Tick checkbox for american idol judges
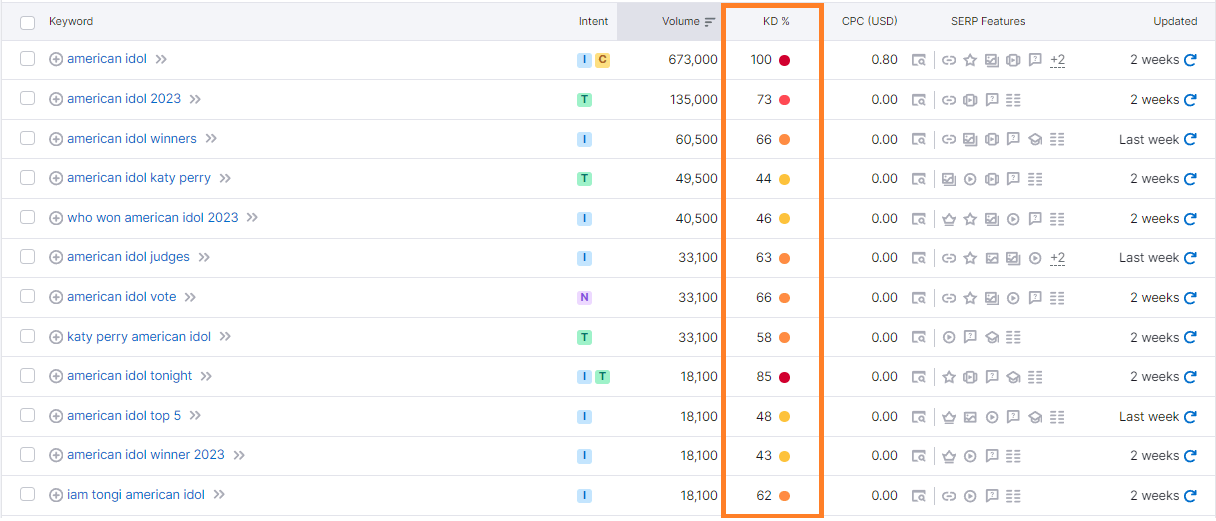 [x=27, y=257]
